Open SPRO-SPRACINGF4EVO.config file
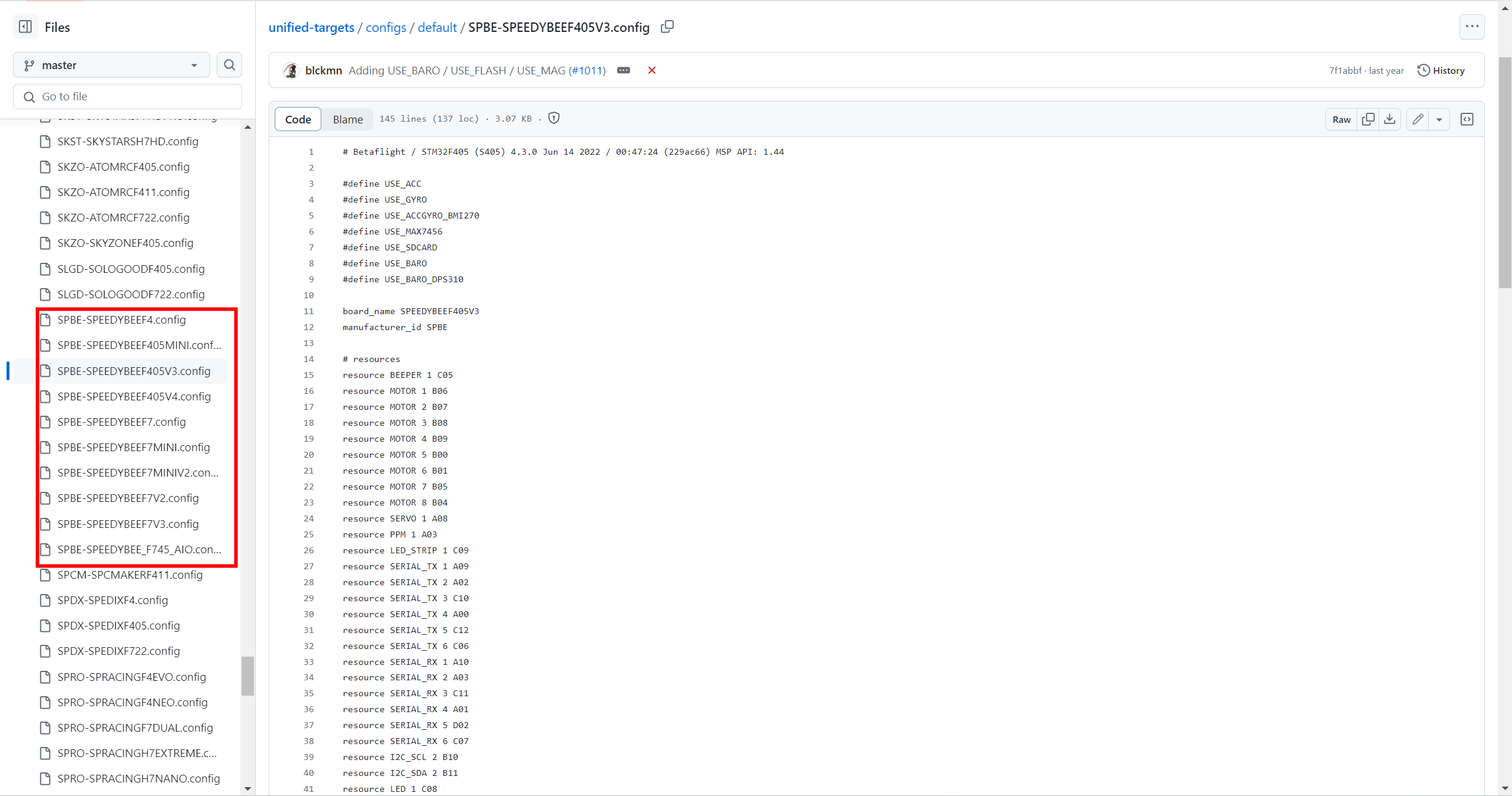 tap(132, 677)
